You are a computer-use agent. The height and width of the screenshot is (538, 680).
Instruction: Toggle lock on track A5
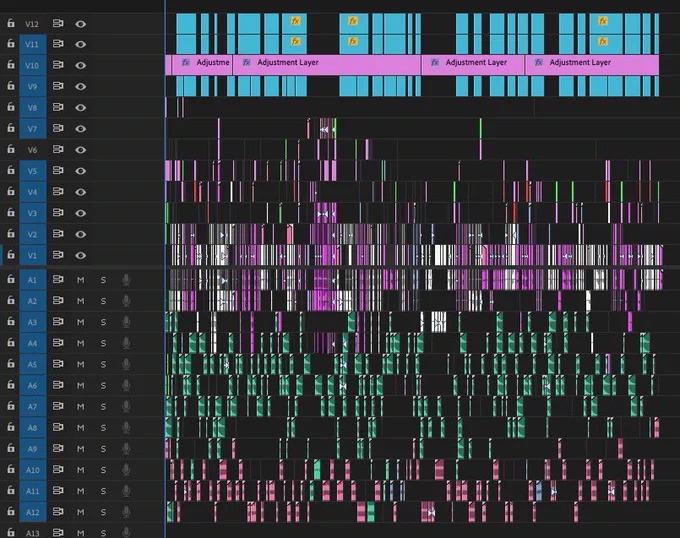[x=11, y=364]
